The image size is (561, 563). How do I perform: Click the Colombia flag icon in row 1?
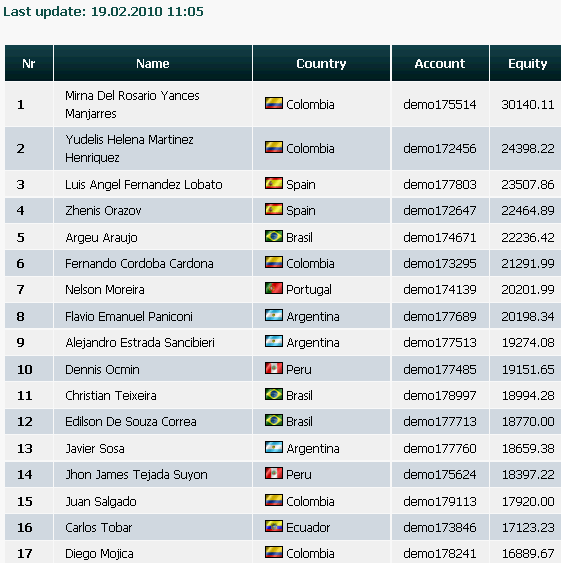274,103
